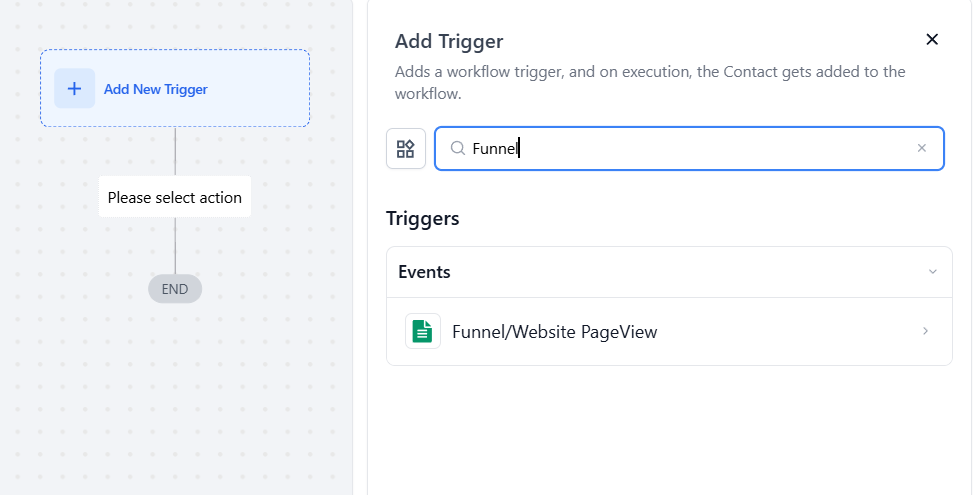Click the trigger description text about the Contact
Viewport: 973px width, 495px height.
(650, 82)
